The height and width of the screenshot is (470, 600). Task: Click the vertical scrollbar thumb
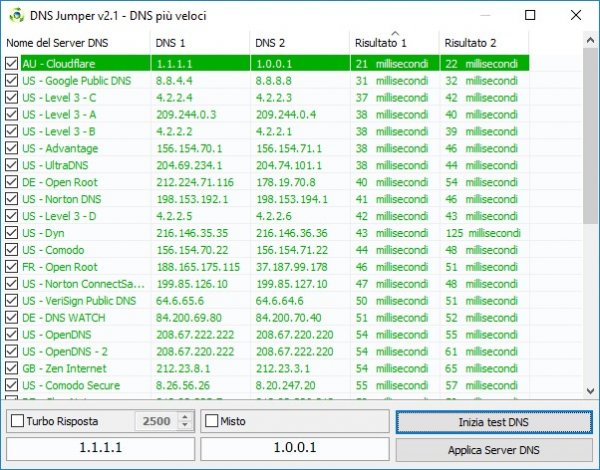coord(590,136)
